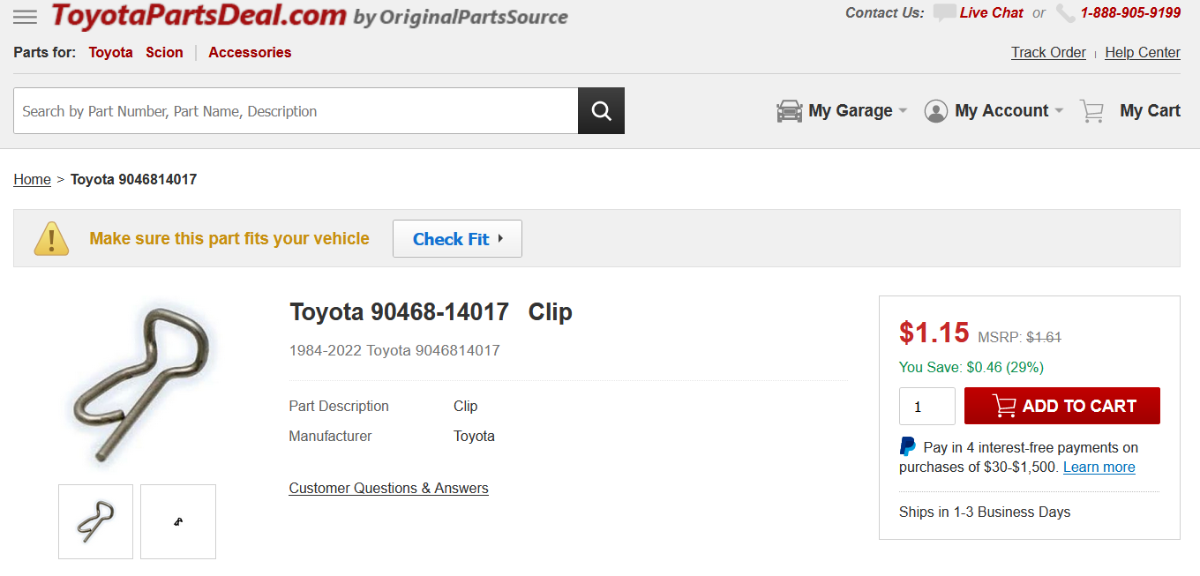
Task: Click the Live Chat bubble icon
Action: tap(944, 13)
